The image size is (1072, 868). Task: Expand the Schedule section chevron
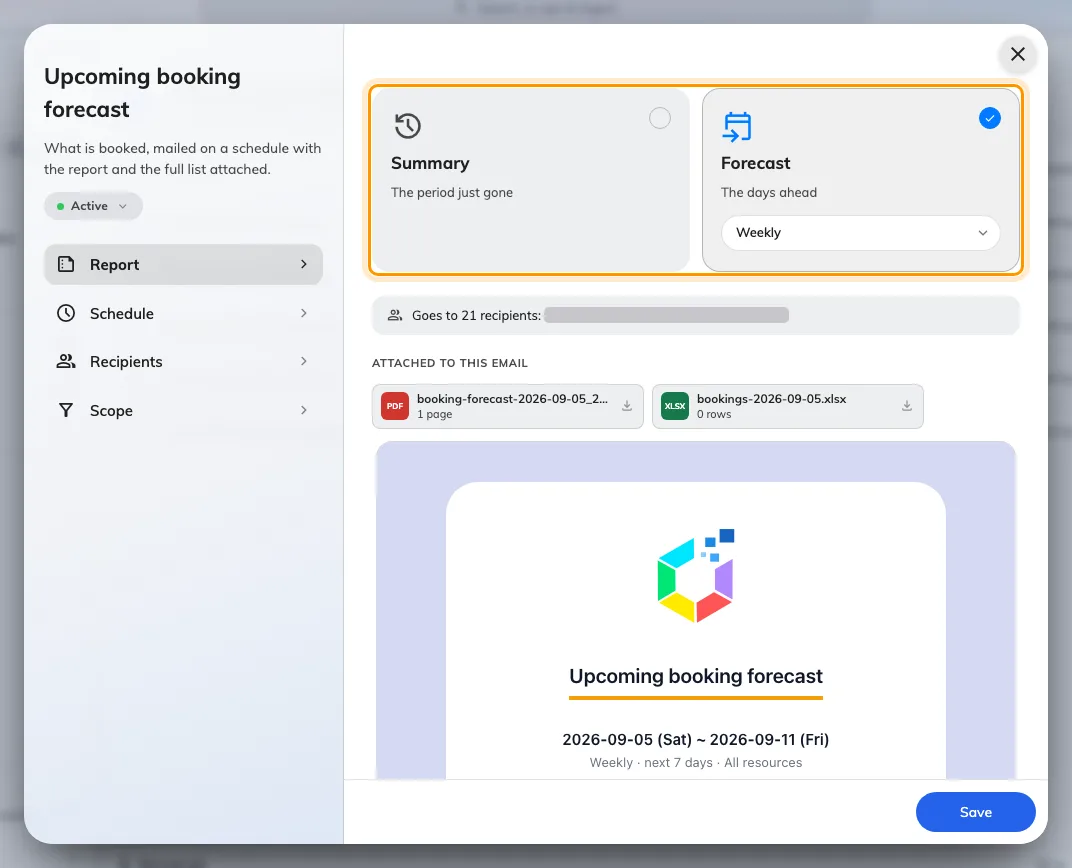click(x=304, y=313)
